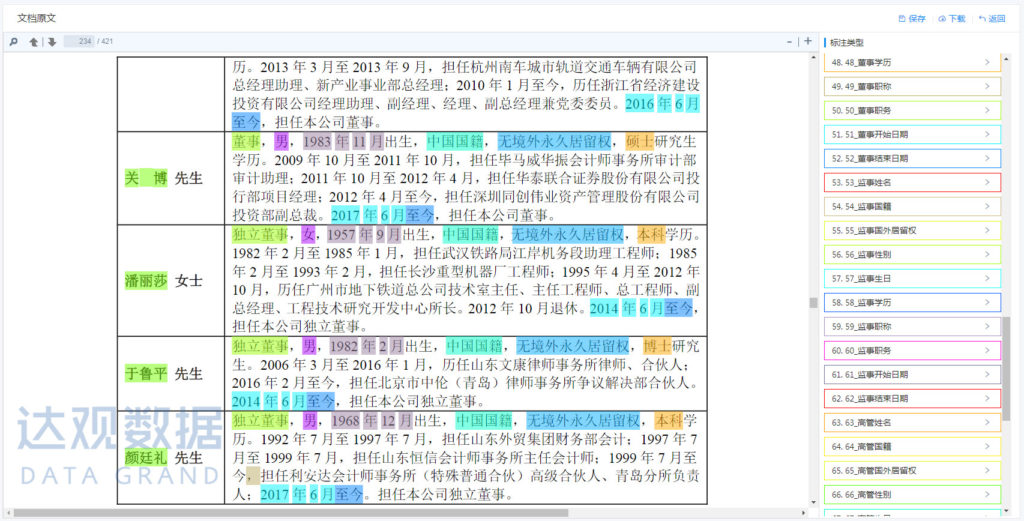Select the 63_高管姓名 annotation type
Screen dimensions: 1024x521
pyautogui.click(x=912, y=422)
